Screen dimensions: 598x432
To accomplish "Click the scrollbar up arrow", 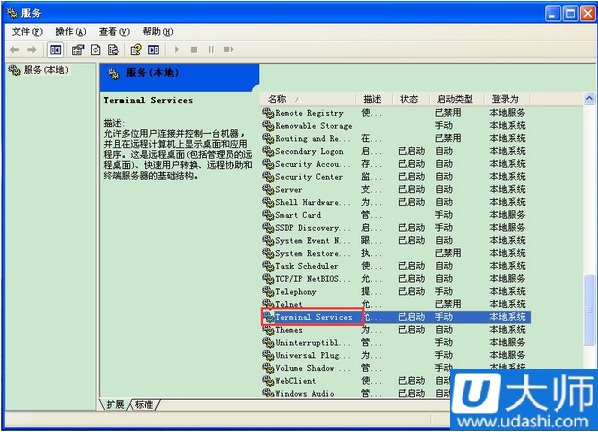I will [589, 99].
